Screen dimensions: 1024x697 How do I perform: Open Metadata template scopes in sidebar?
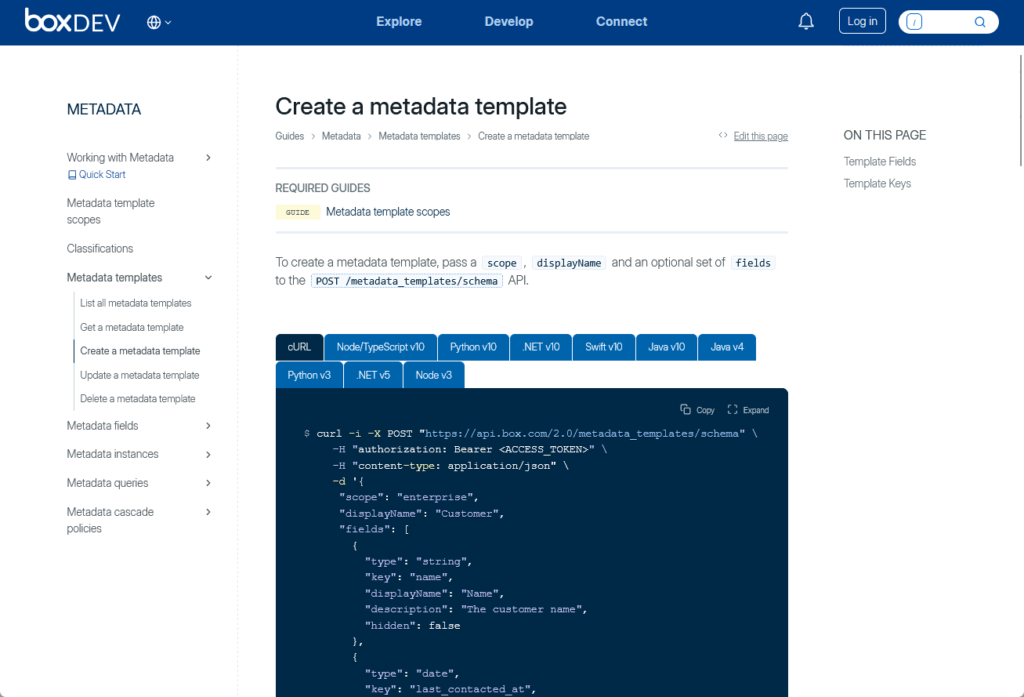(x=110, y=211)
